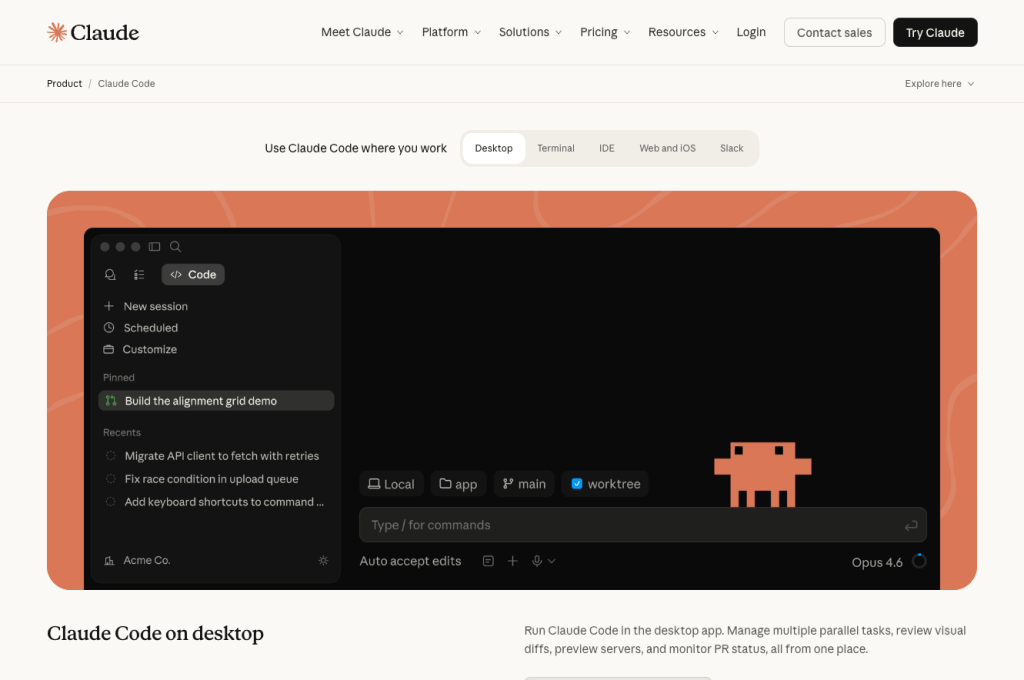Click the Type / for commands field

(x=643, y=525)
